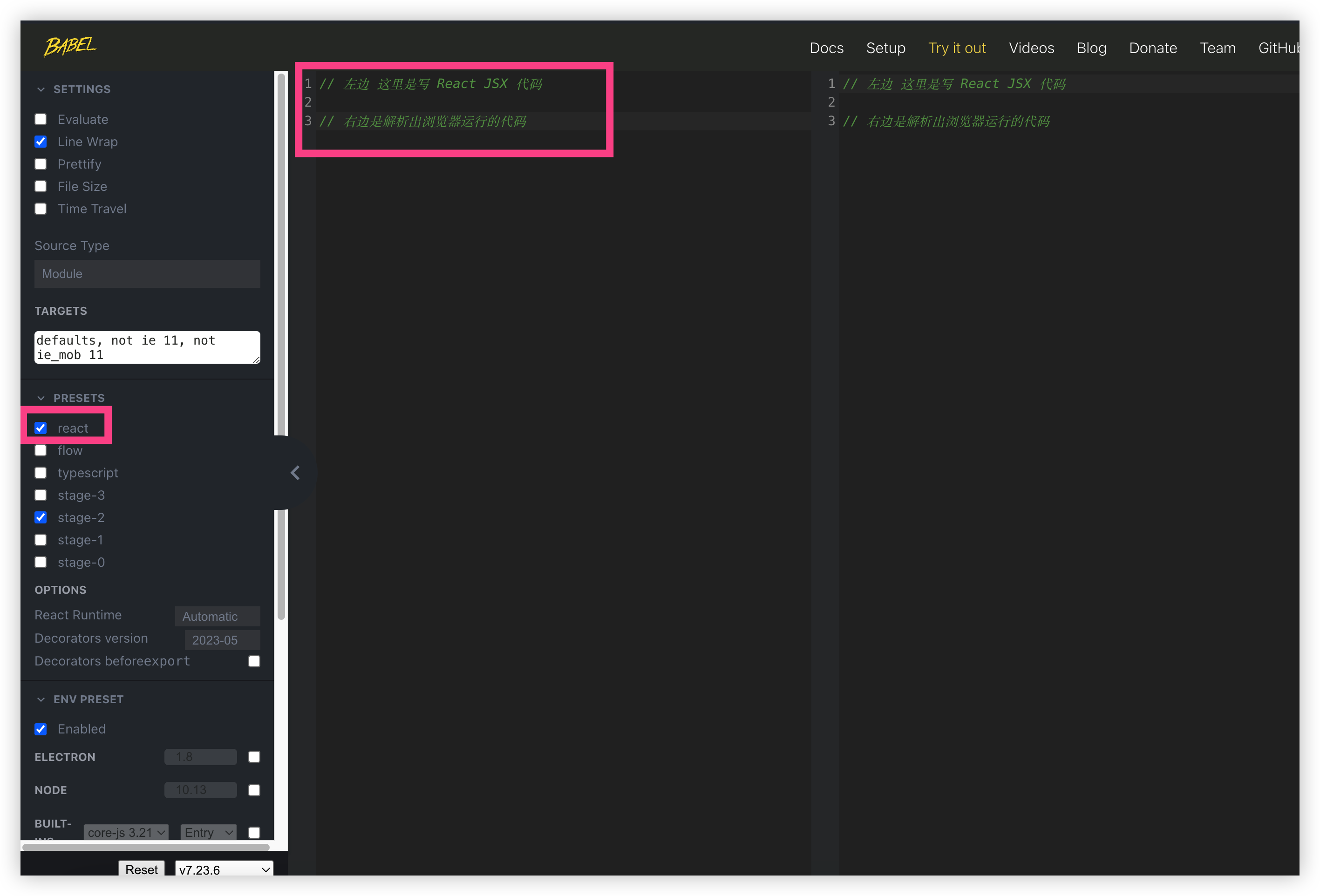Open the Videos page
The image size is (1320, 896).
click(x=1032, y=48)
